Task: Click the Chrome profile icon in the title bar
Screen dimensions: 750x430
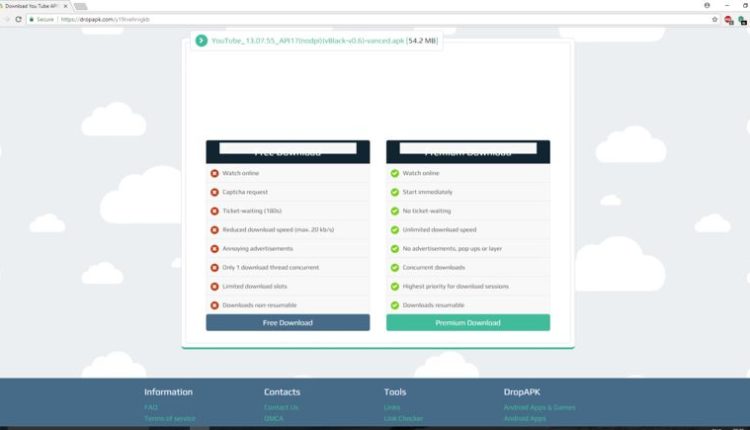Action: [x=707, y=5]
